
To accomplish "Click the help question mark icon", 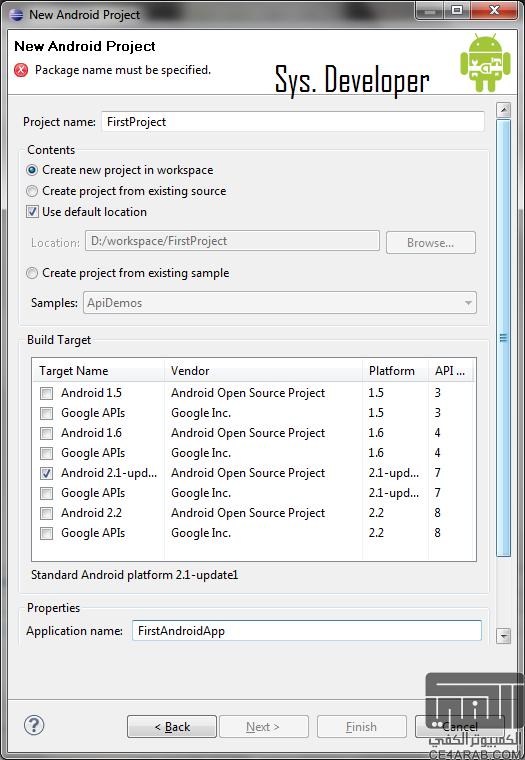I will pos(34,725).
